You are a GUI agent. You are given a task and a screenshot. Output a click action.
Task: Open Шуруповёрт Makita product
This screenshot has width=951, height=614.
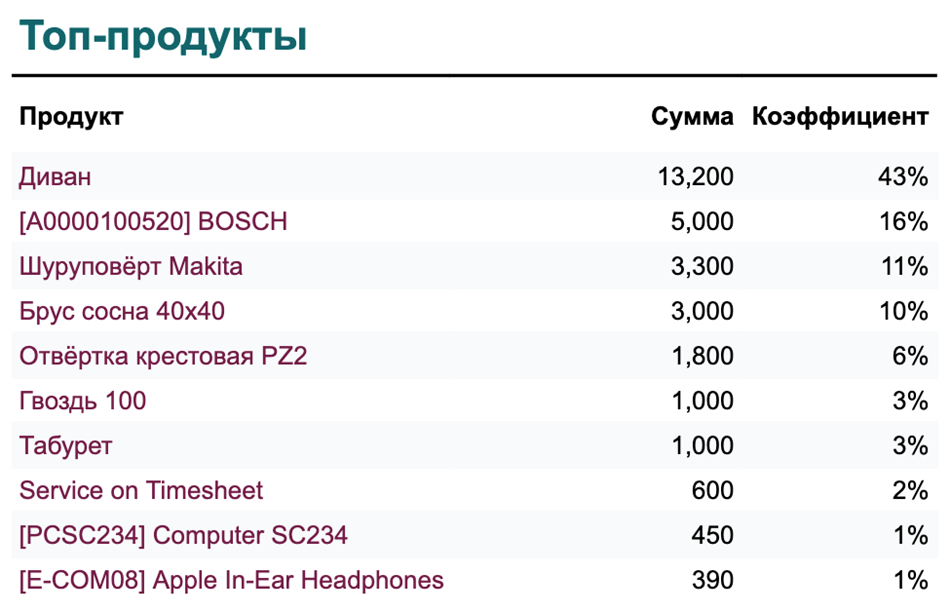coord(130,267)
